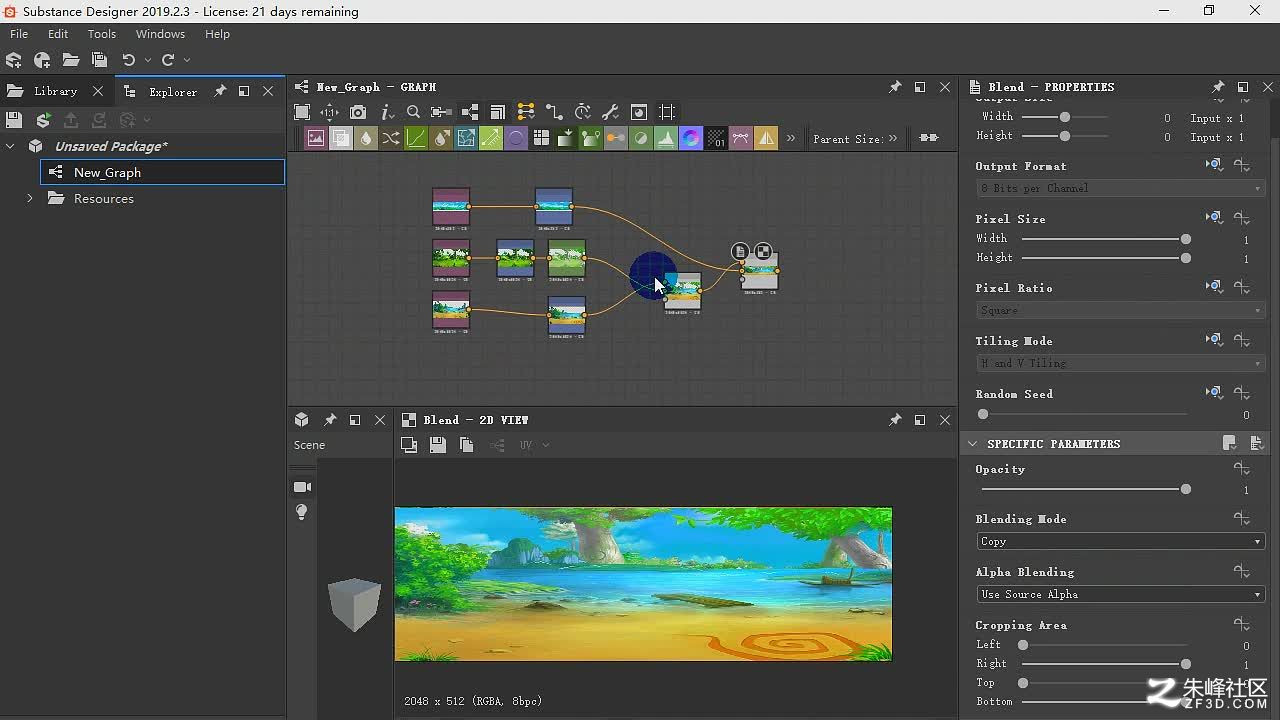Open wrench tools in graph toolbar
Screen dimensions: 1280x720
pos(610,112)
